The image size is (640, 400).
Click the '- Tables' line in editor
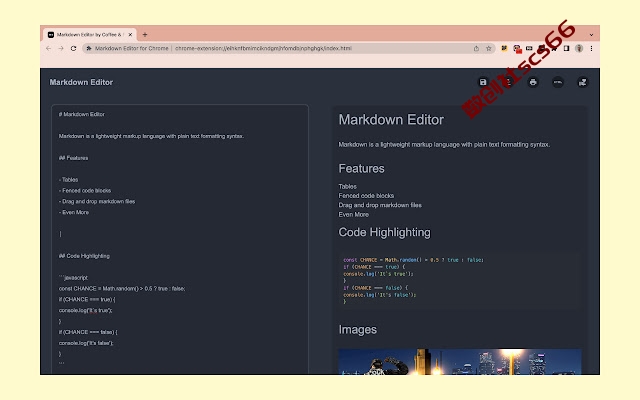[x=69, y=180]
